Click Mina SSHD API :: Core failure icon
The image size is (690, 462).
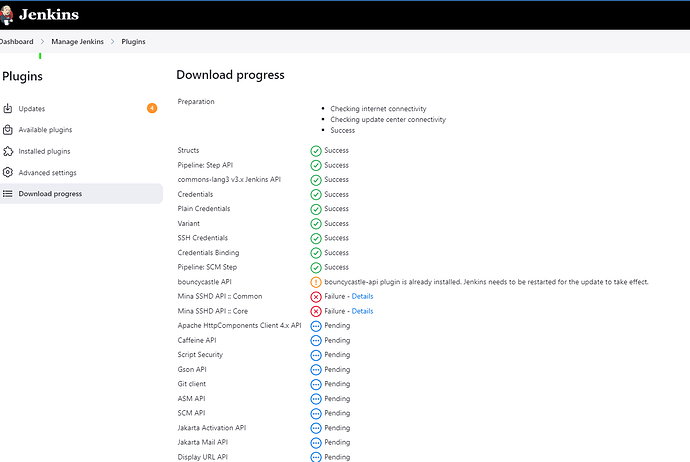pyautogui.click(x=316, y=312)
